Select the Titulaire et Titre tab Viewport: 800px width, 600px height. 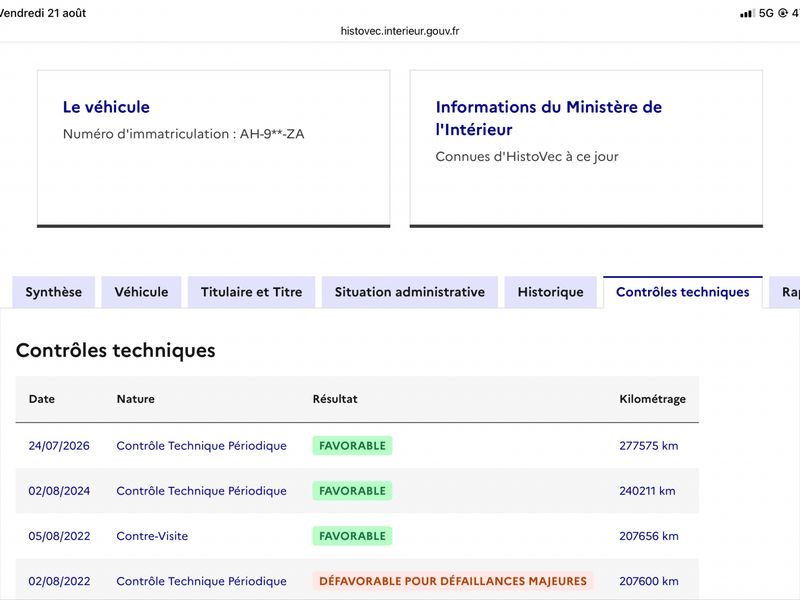tap(252, 292)
